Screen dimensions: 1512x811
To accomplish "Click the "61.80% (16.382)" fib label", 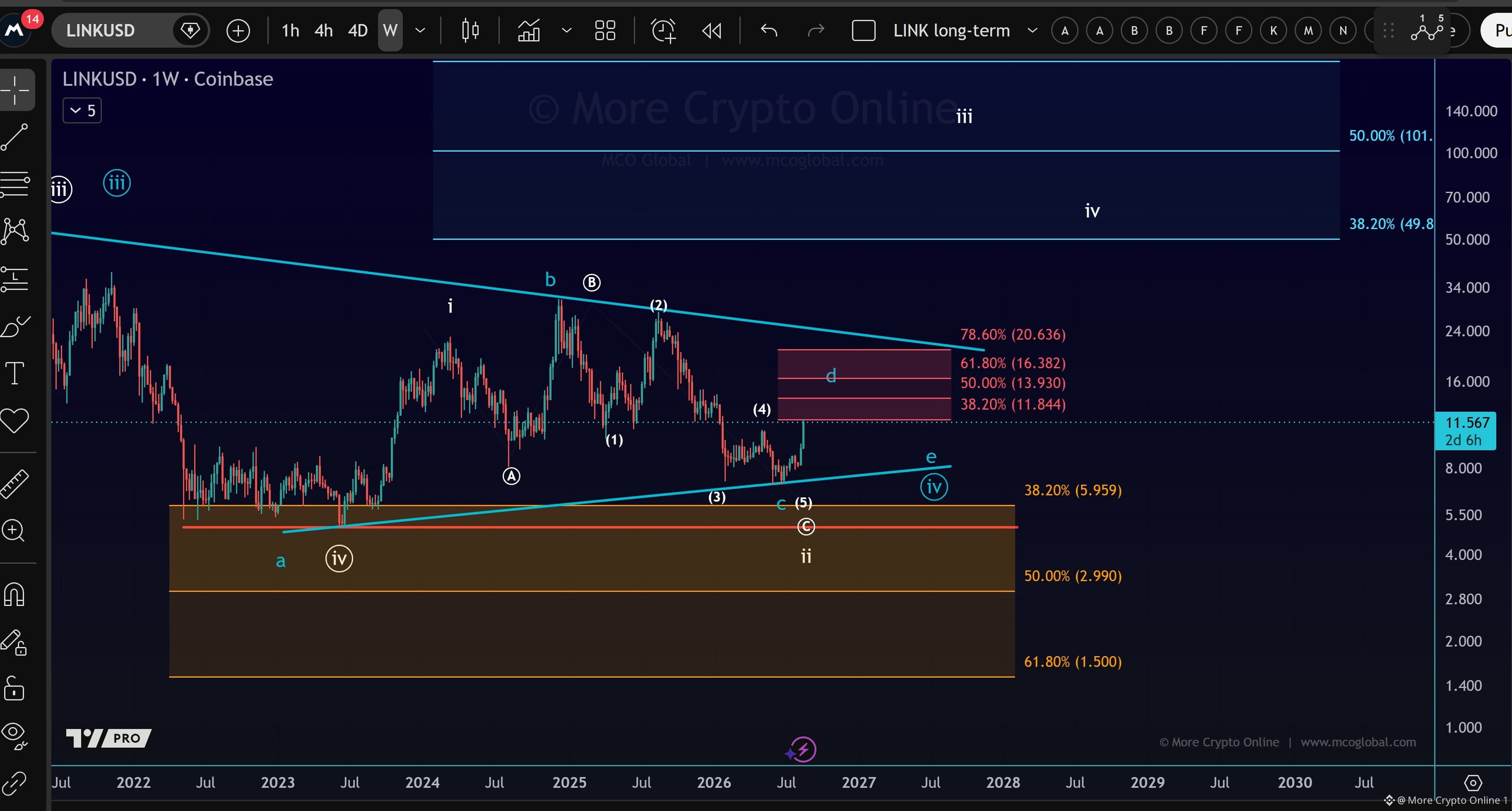I will point(1013,364).
